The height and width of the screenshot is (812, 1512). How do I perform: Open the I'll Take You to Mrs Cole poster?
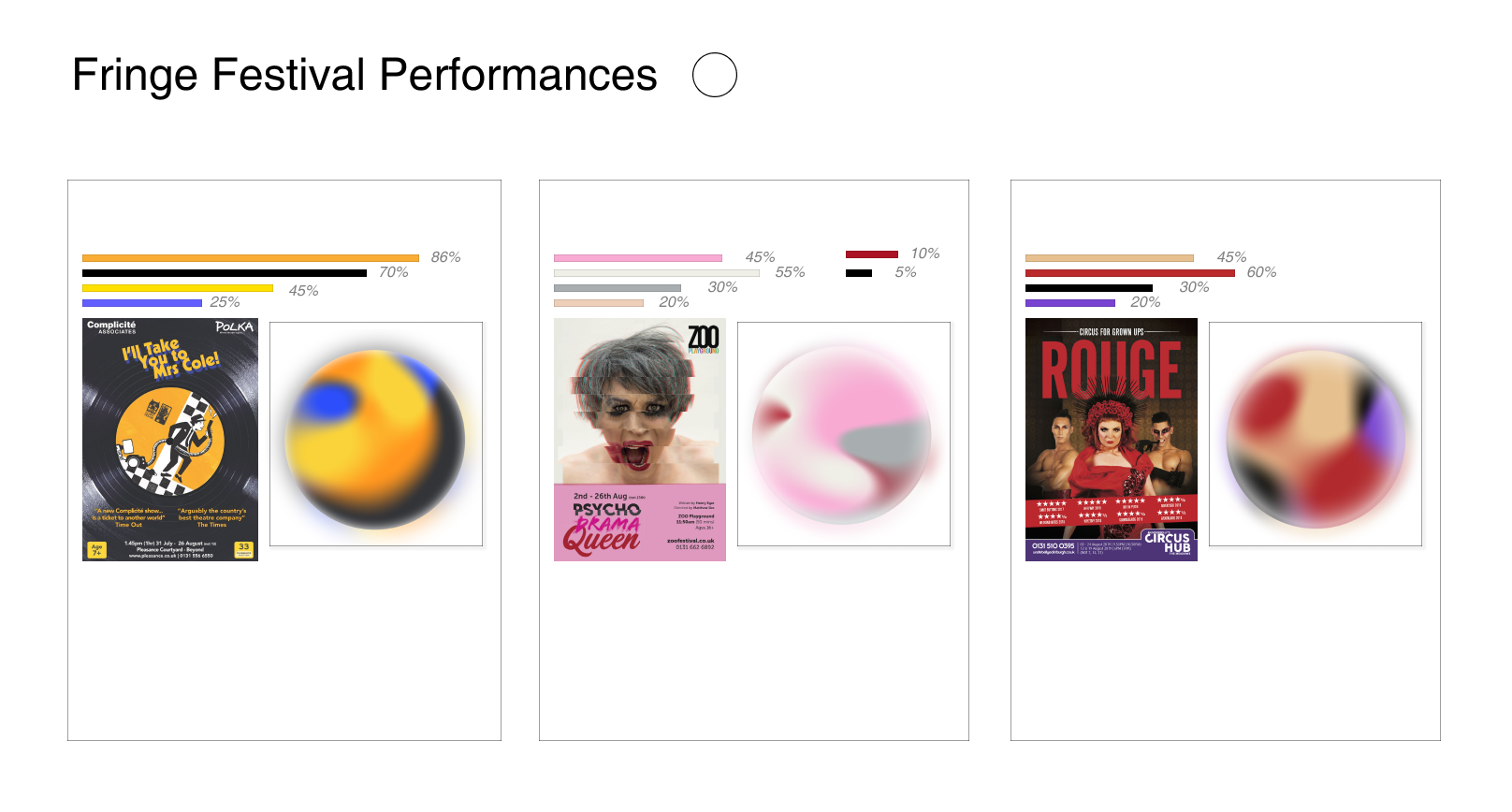pos(170,440)
